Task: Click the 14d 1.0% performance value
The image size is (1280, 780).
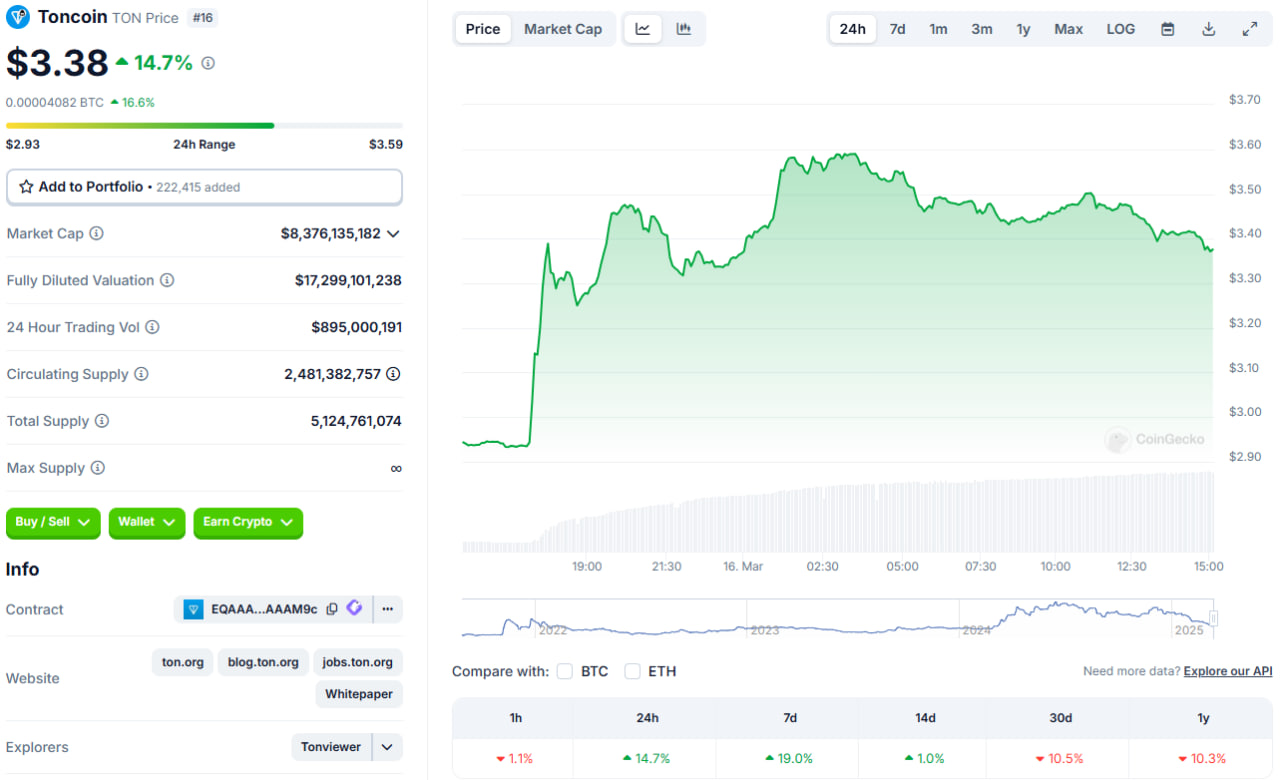Action: (924, 758)
